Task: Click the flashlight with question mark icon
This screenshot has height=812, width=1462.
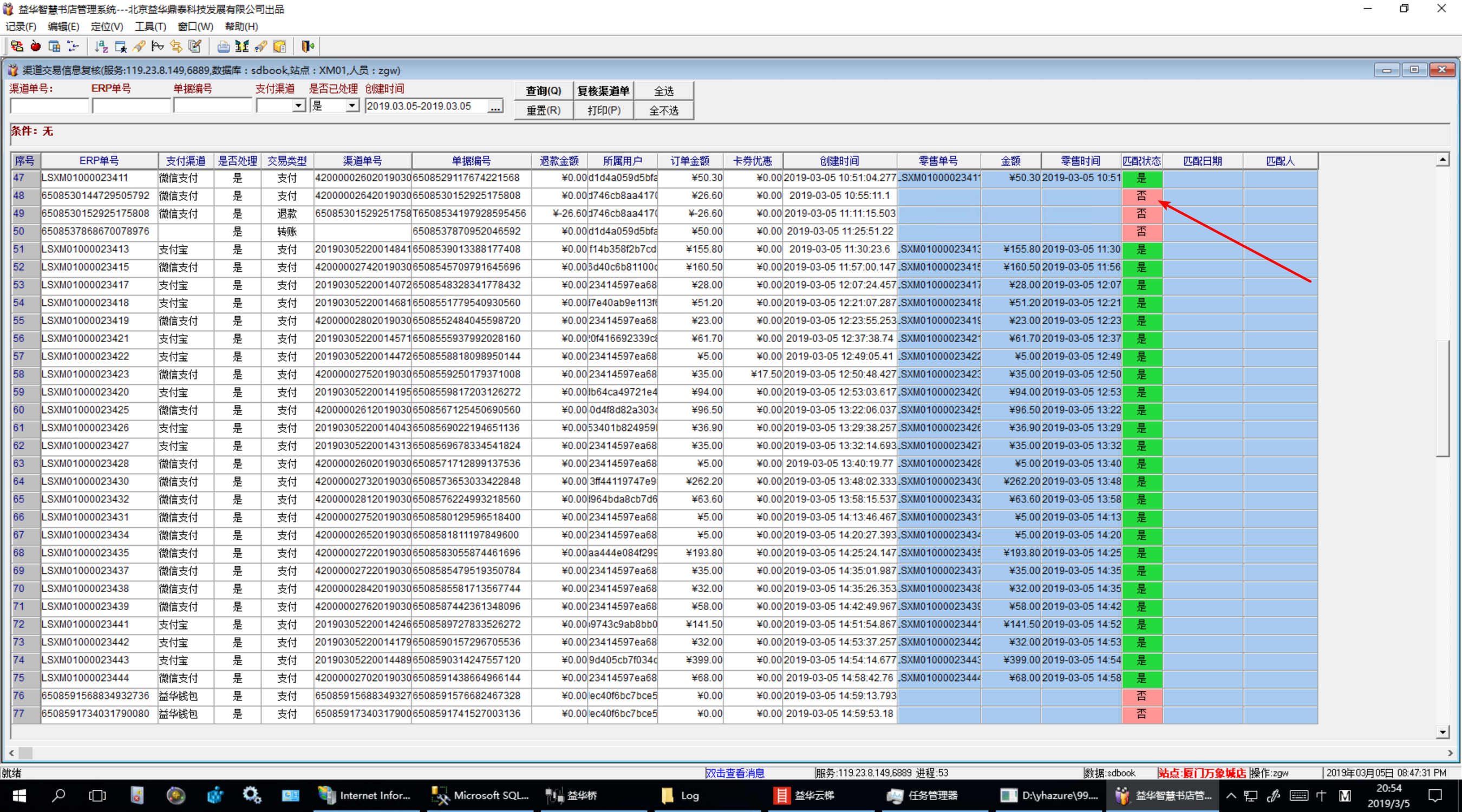Action: click(x=260, y=47)
